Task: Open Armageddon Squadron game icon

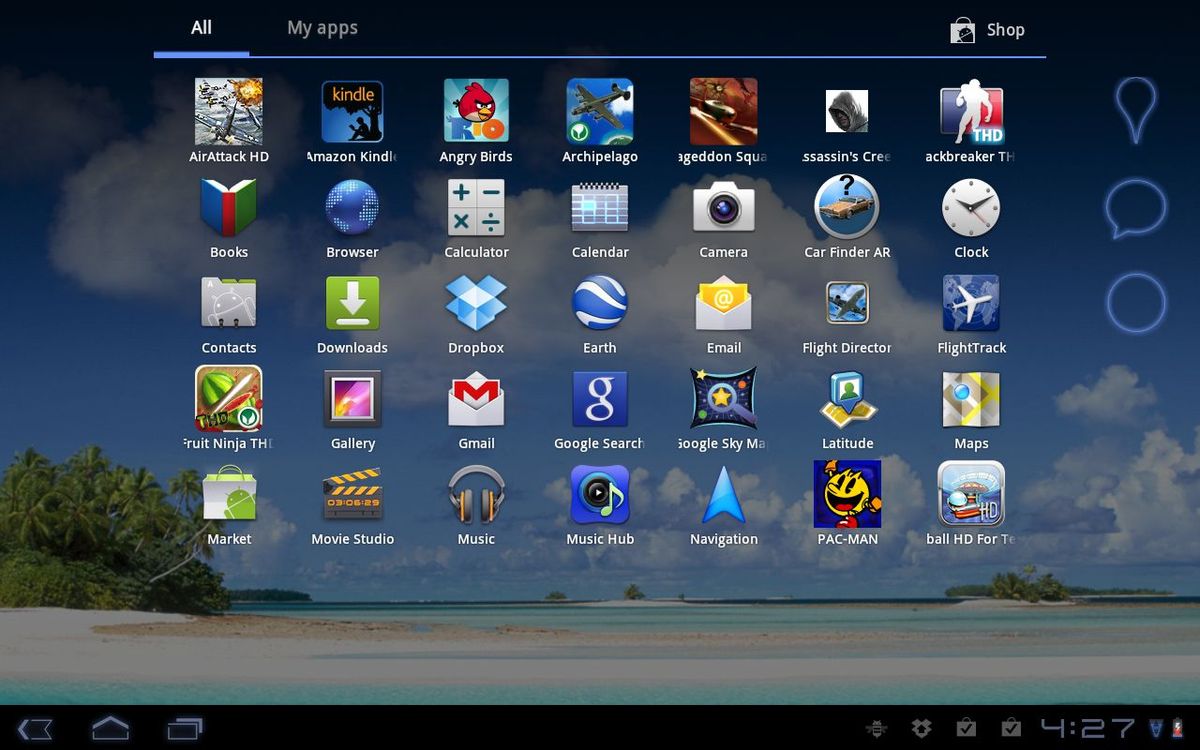Action: coord(723,112)
